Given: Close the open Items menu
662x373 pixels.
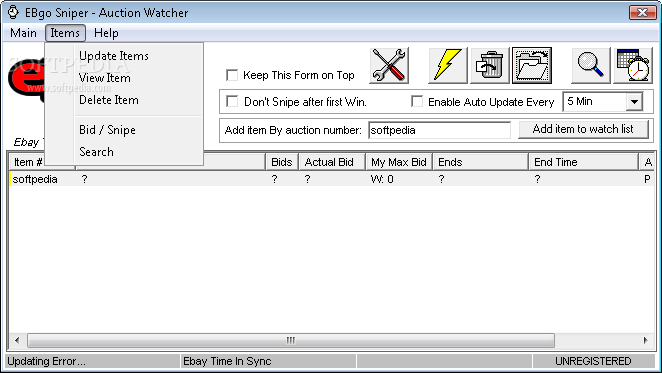Looking at the screenshot, I should click(x=65, y=33).
